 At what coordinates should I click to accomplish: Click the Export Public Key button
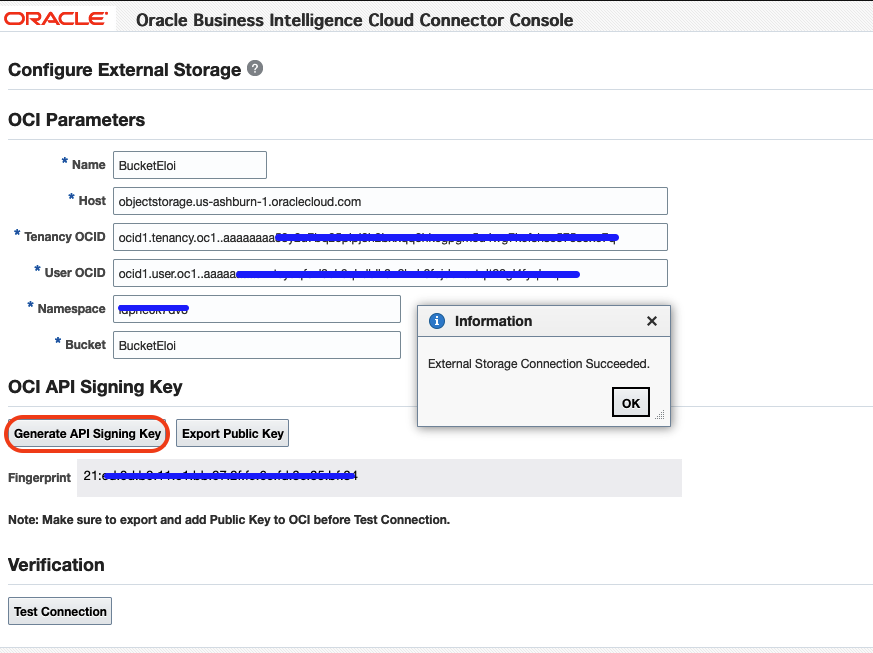point(233,434)
